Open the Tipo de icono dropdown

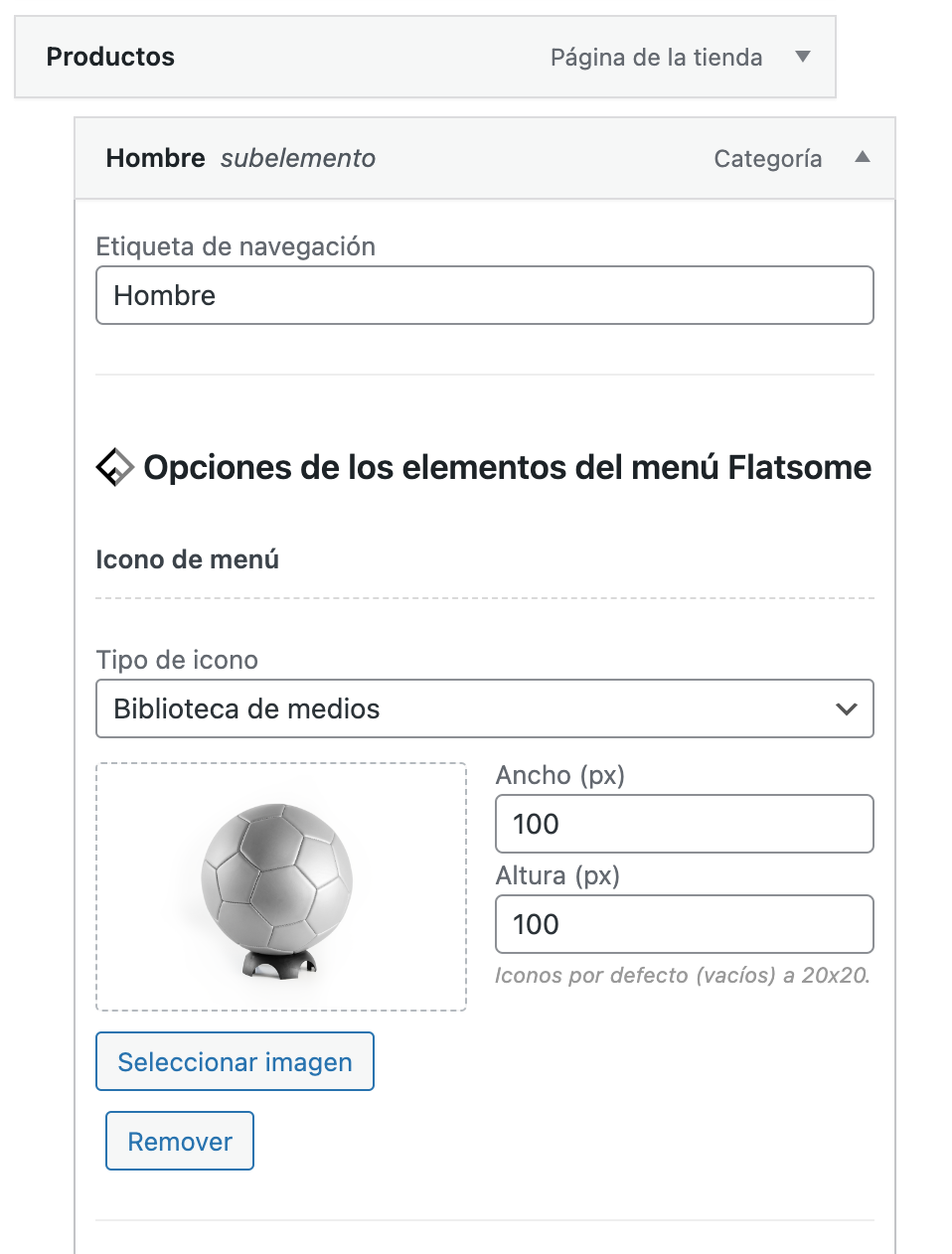tap(484, 708)
